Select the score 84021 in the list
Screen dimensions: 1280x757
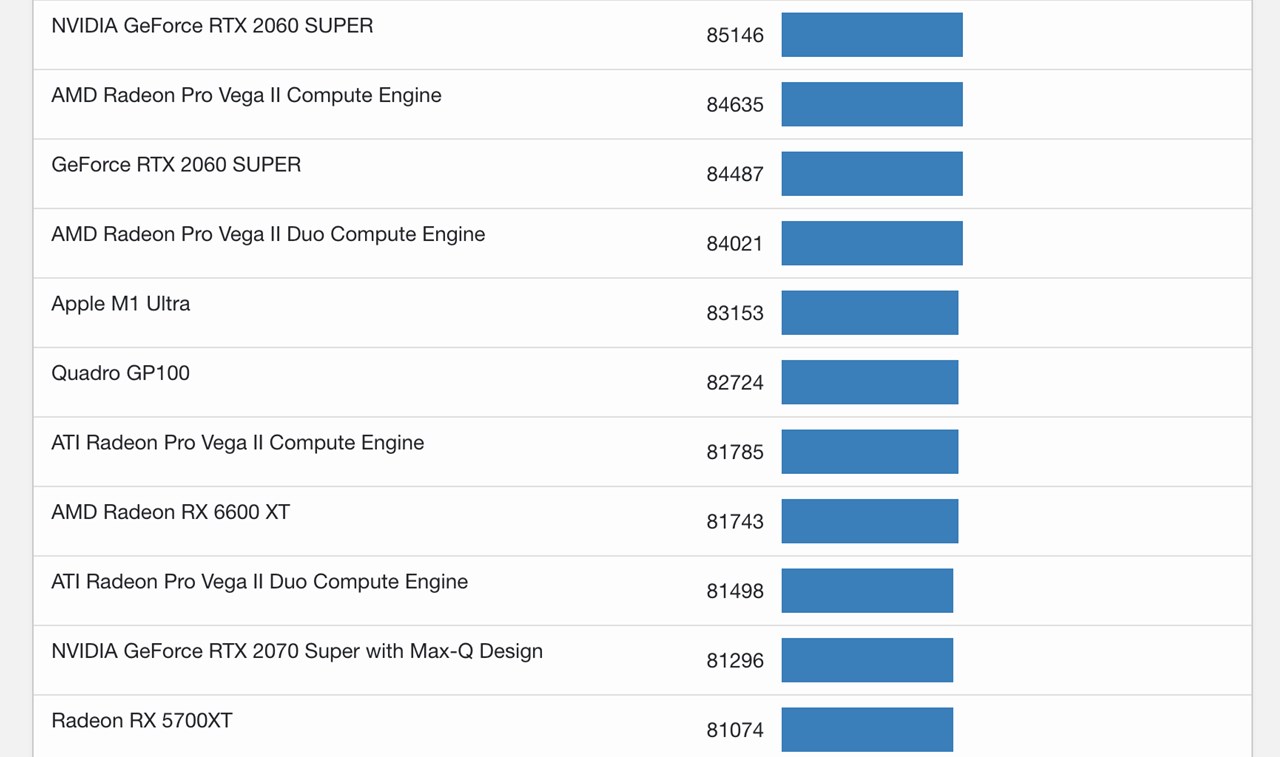(734, 244)
